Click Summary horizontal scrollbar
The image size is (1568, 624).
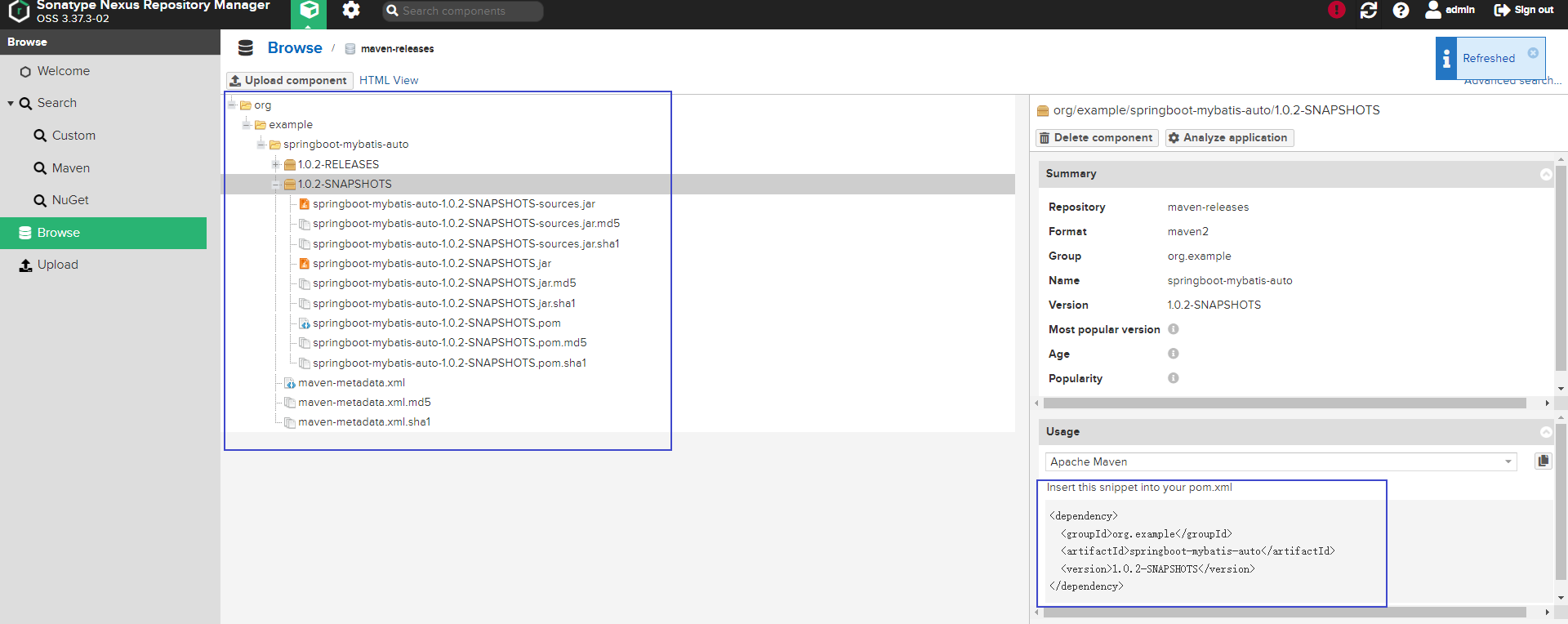(x=1285, y=403)
